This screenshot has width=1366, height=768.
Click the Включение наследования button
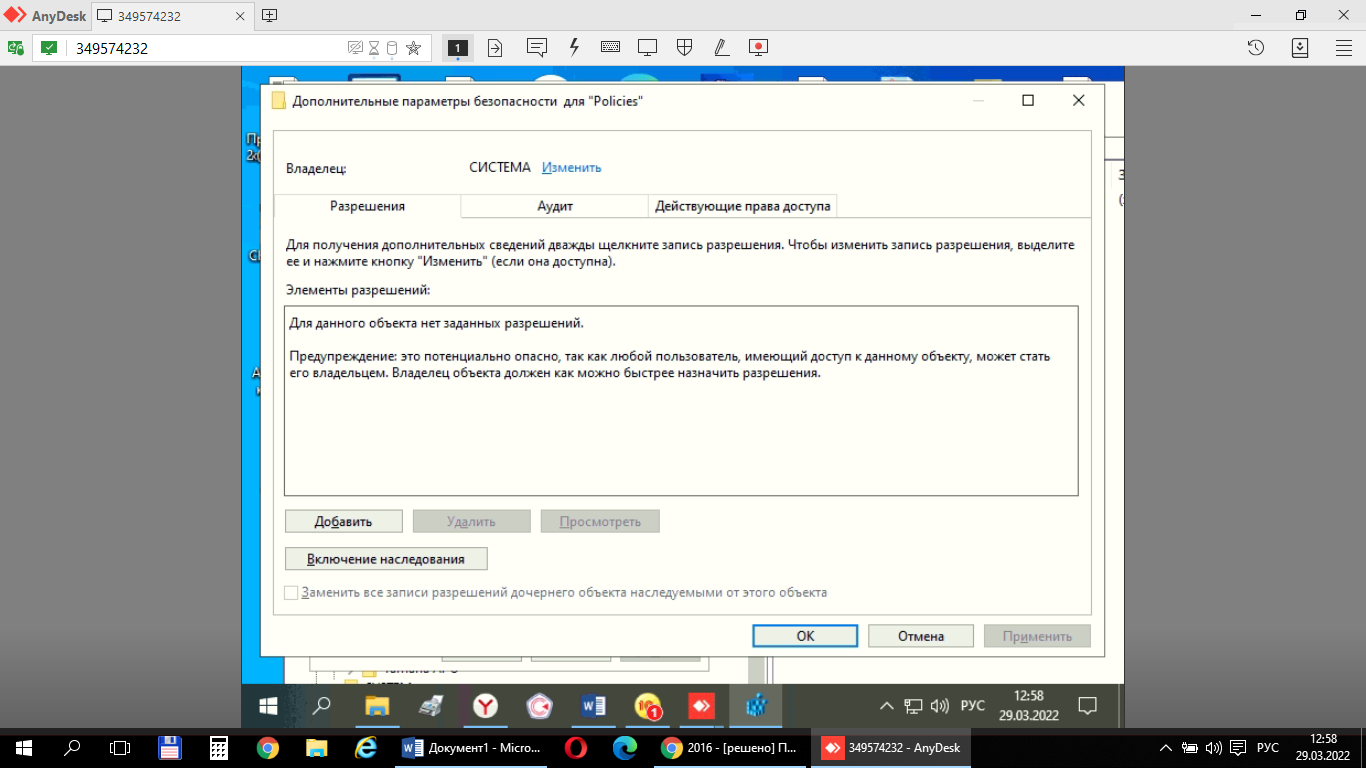pos(386,558)
